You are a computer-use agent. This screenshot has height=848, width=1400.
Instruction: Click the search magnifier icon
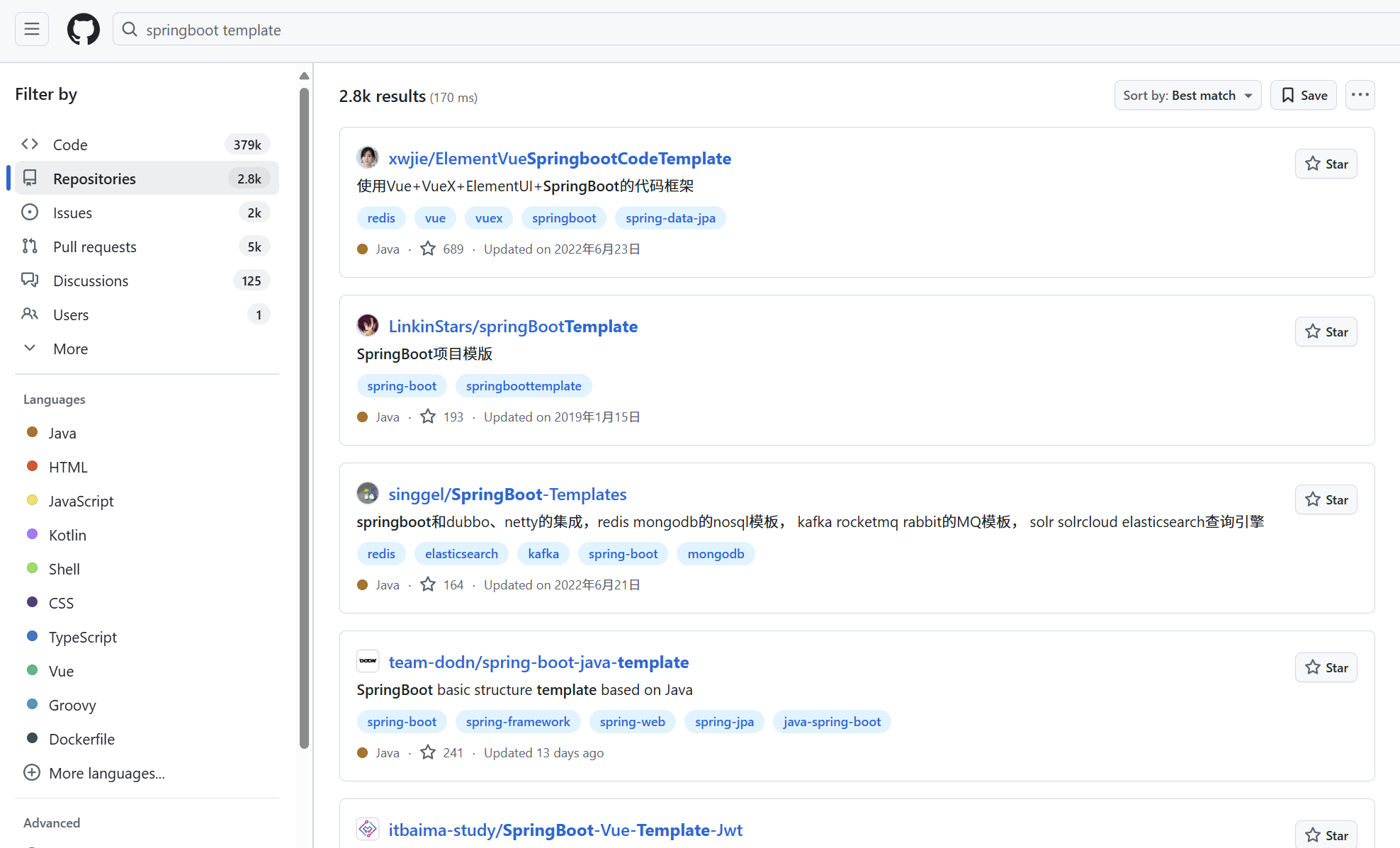(130, 29)
